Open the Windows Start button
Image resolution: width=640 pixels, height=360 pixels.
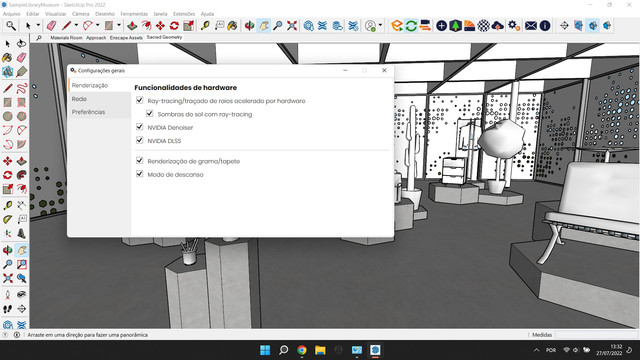point(265,350)
